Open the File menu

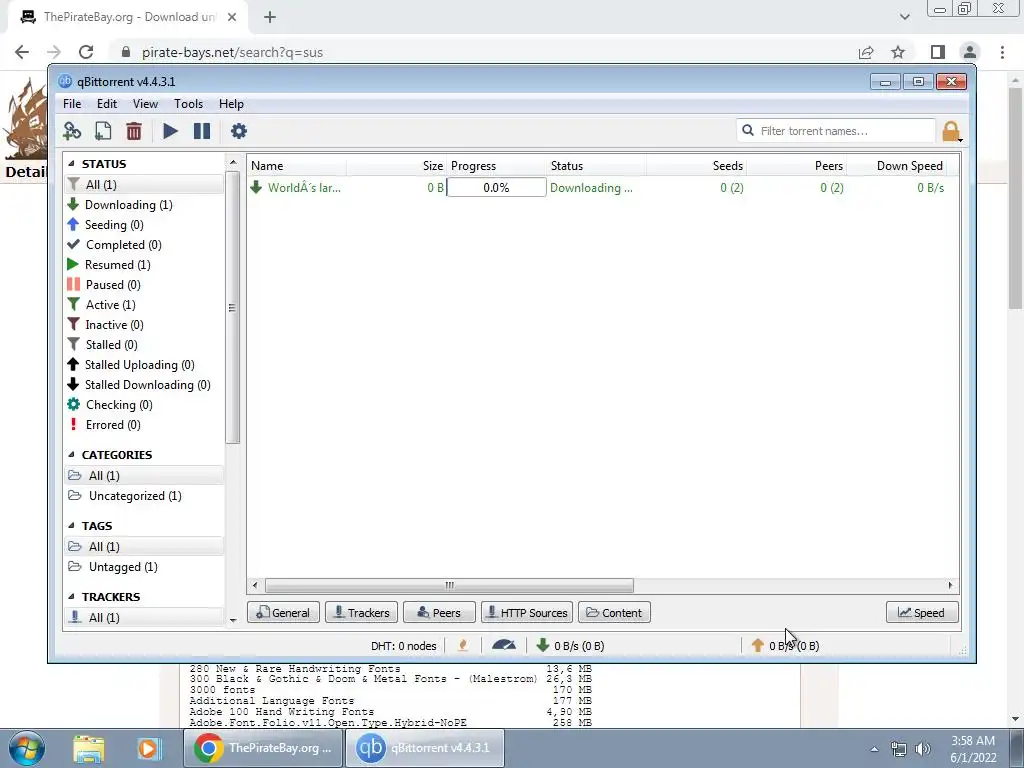click(x=72, y=104)
